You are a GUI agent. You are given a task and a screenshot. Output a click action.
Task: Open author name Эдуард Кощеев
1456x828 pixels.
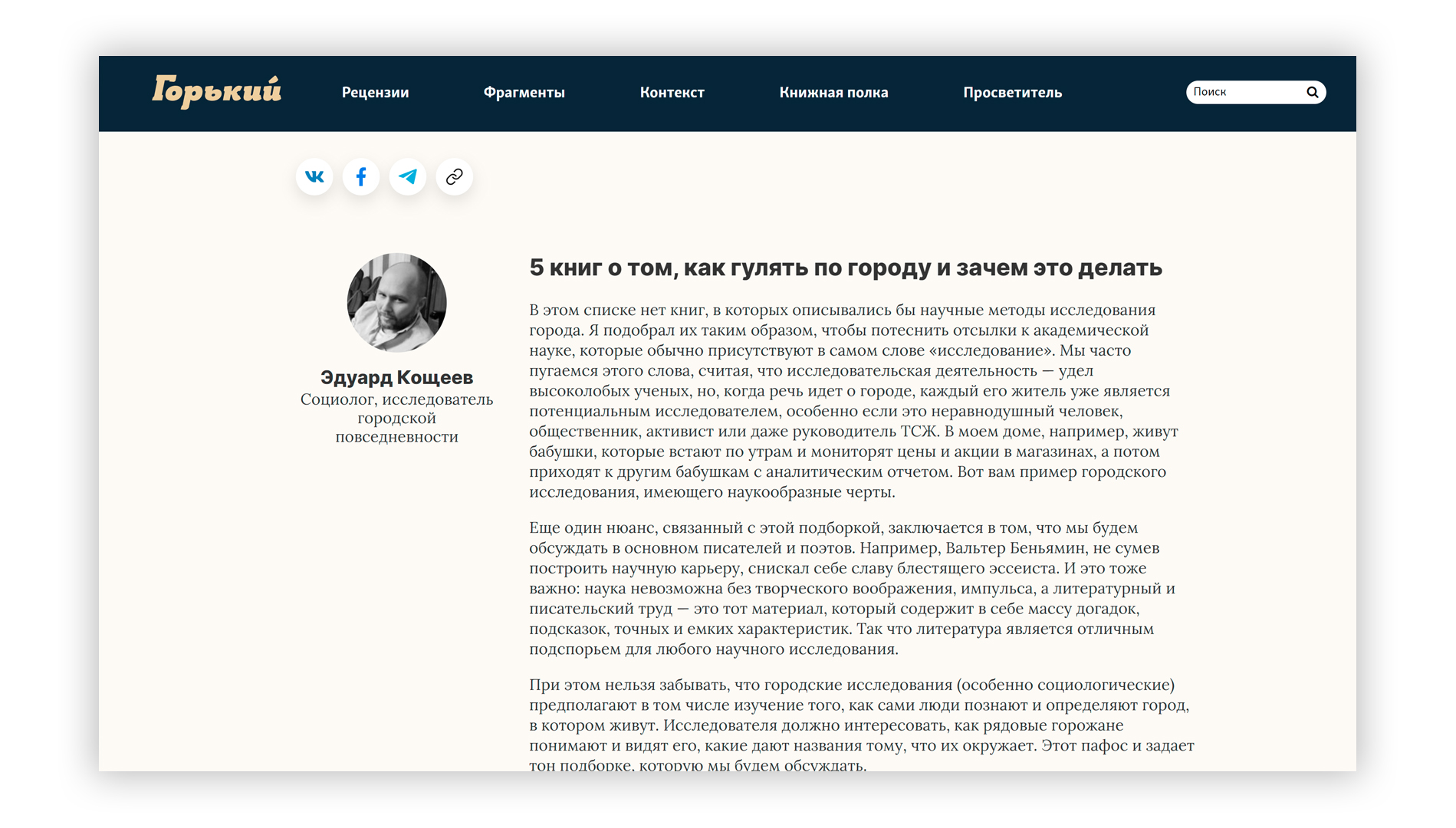pyautogui.click(x=396, y=377)
